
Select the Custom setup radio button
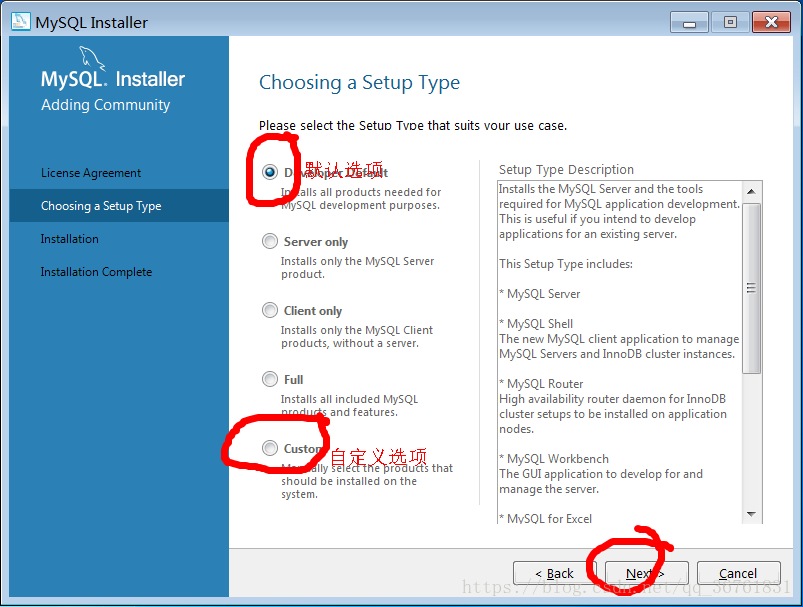269,448
